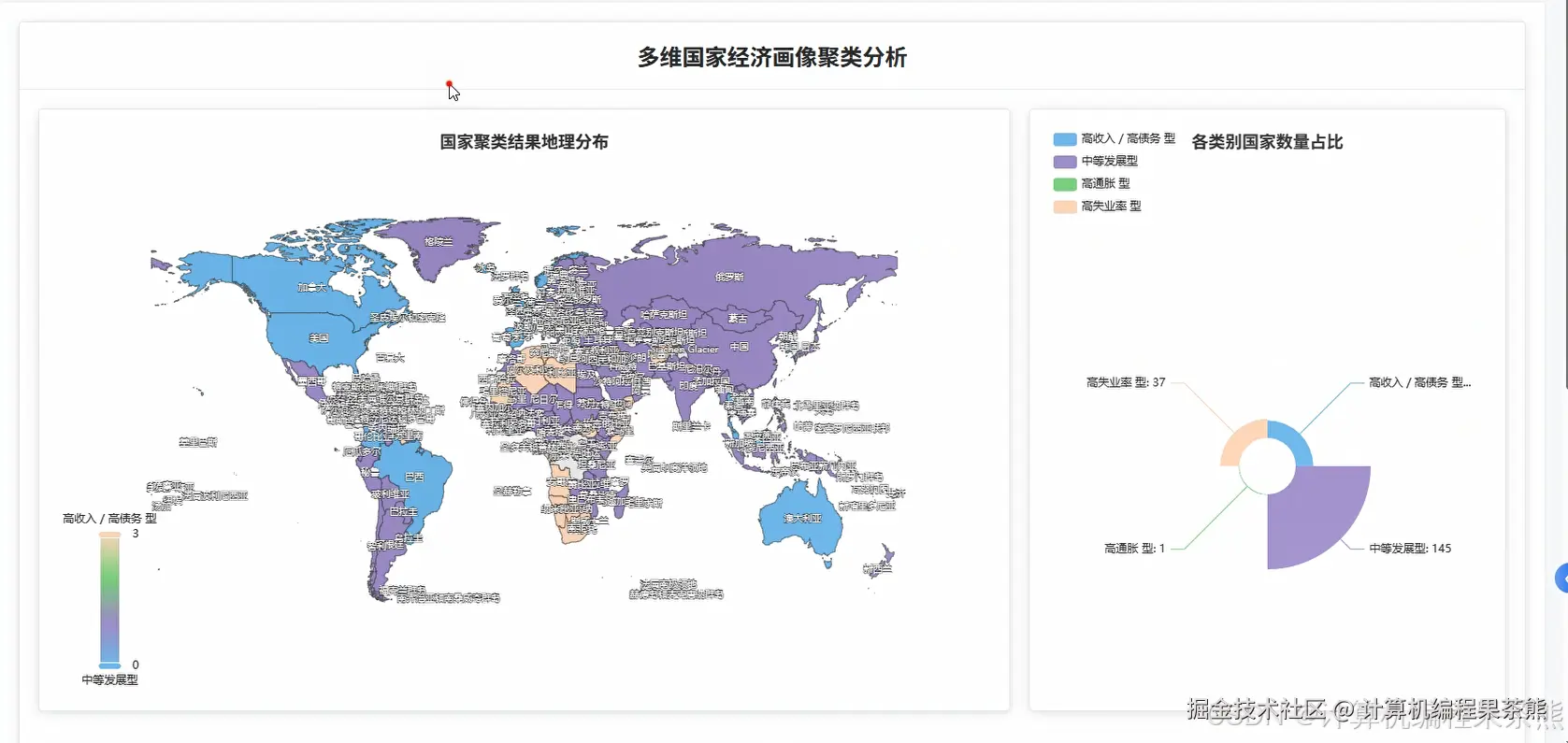Toggle the 高通胀 型 legend entry
The width and height of the screenshot is (1568, 743).
tap(1091, 183)
